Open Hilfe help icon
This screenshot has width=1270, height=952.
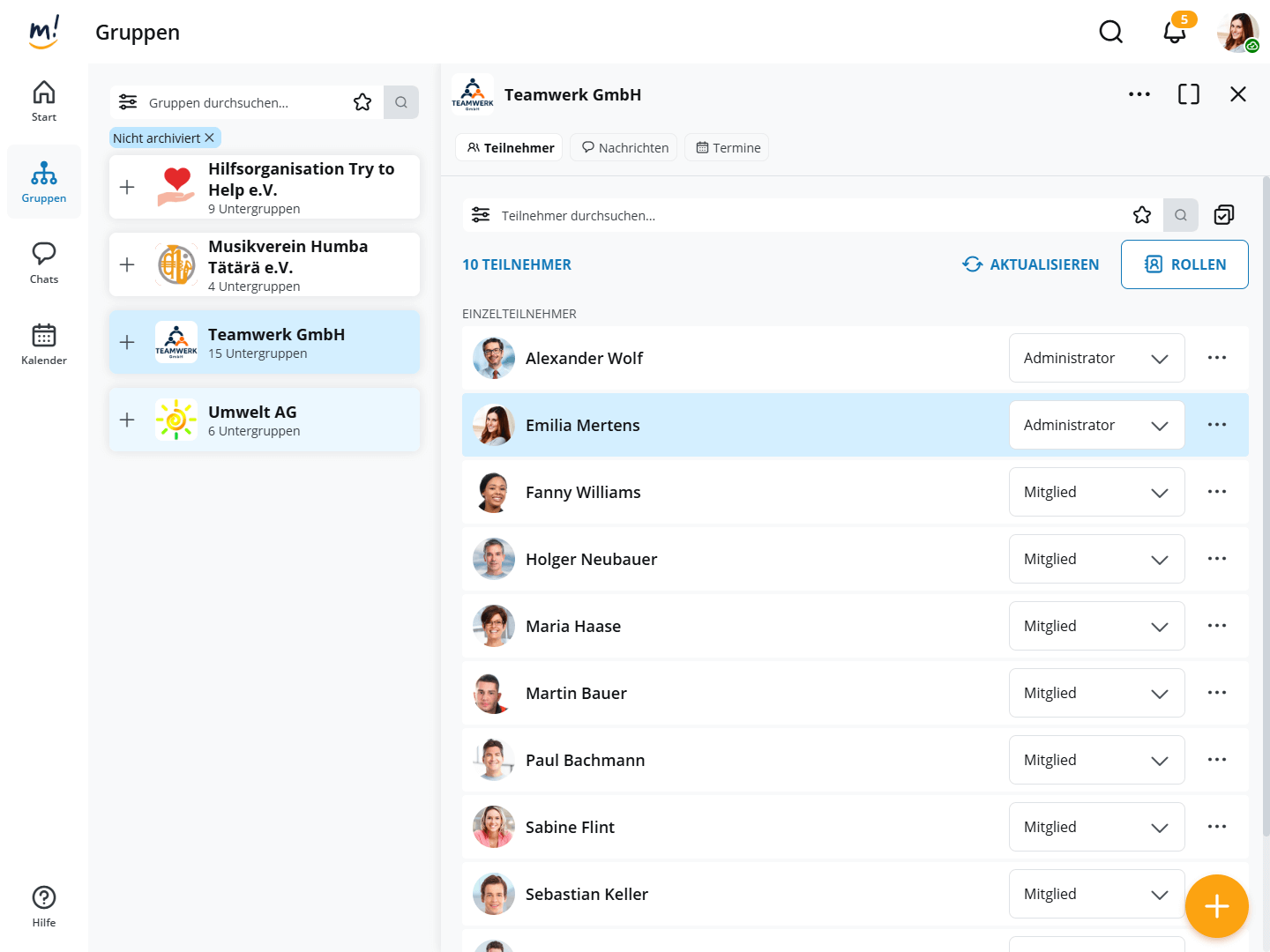[44, 906]
